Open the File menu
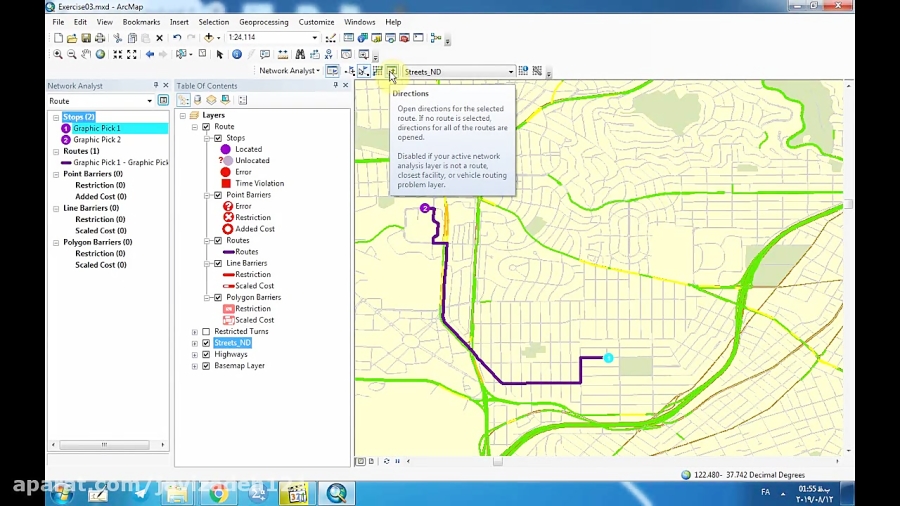 click(58, 22)
